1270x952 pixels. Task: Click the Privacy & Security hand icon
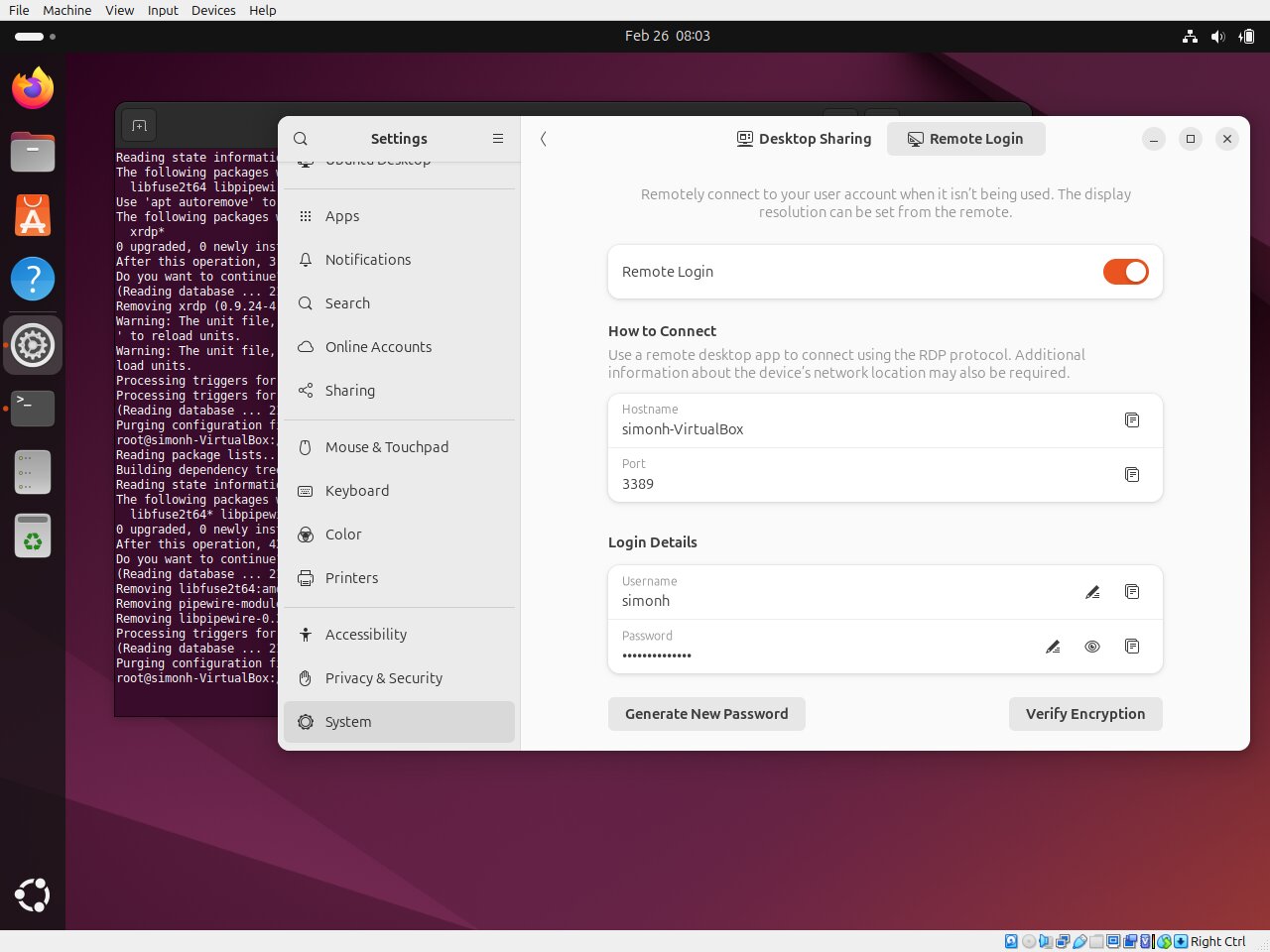[306, 678]
